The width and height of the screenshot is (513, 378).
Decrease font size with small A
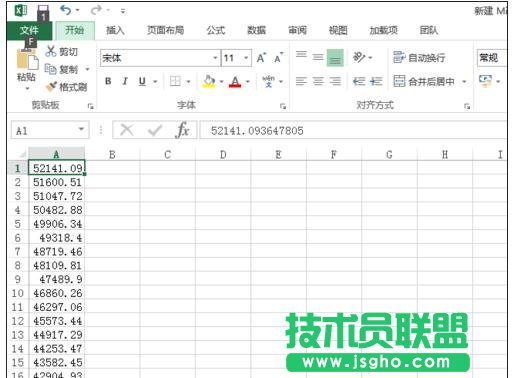pyautogui.click(x=279, y=58)
